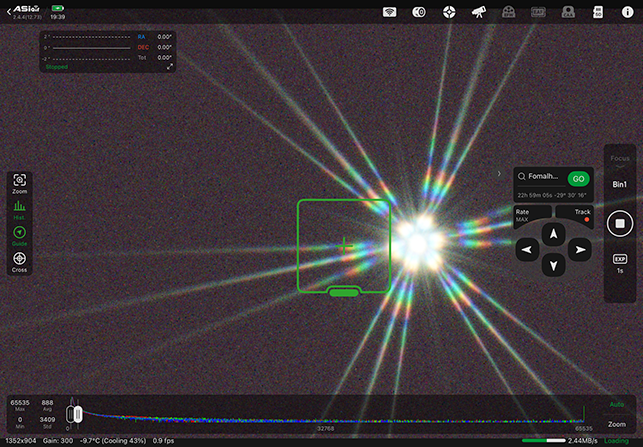
Task: Open the EXP 1s exposure setting
Action: [620, 263]
